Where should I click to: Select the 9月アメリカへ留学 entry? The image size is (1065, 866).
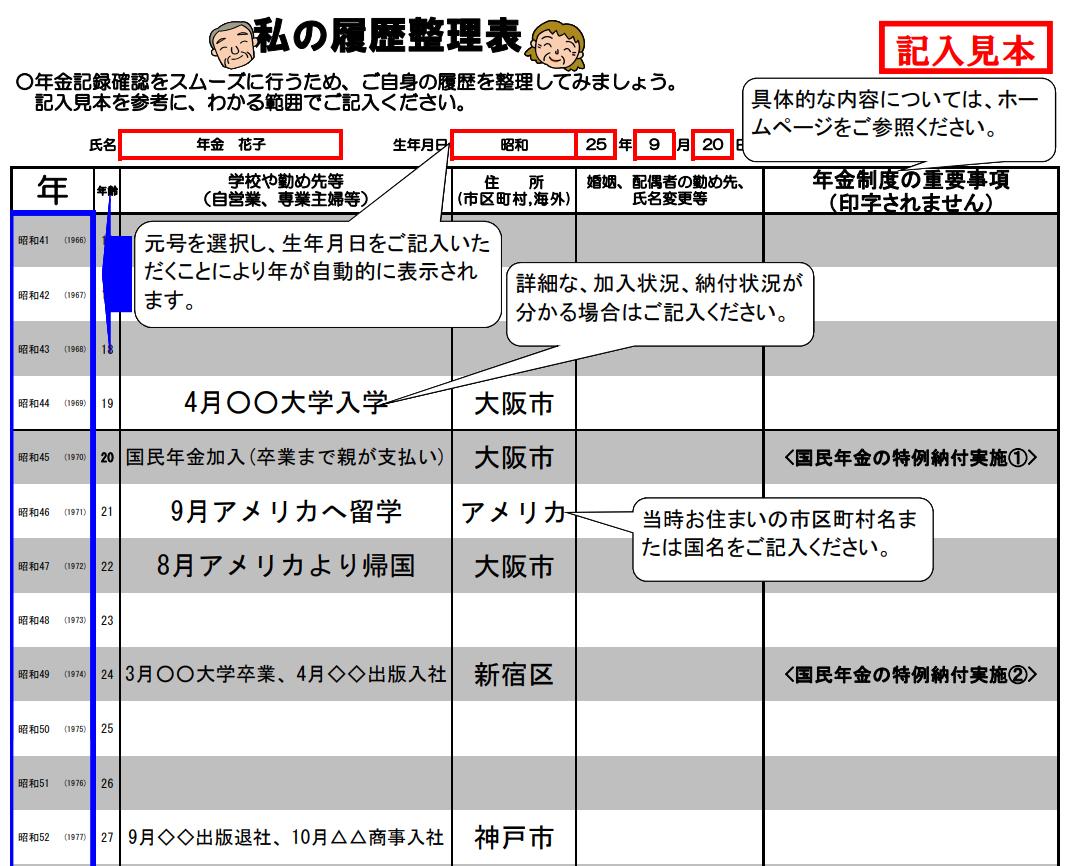285,512
